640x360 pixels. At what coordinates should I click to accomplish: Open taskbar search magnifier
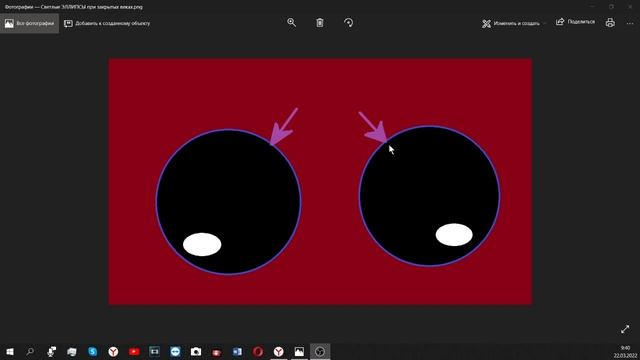click(x=30, y=351)
